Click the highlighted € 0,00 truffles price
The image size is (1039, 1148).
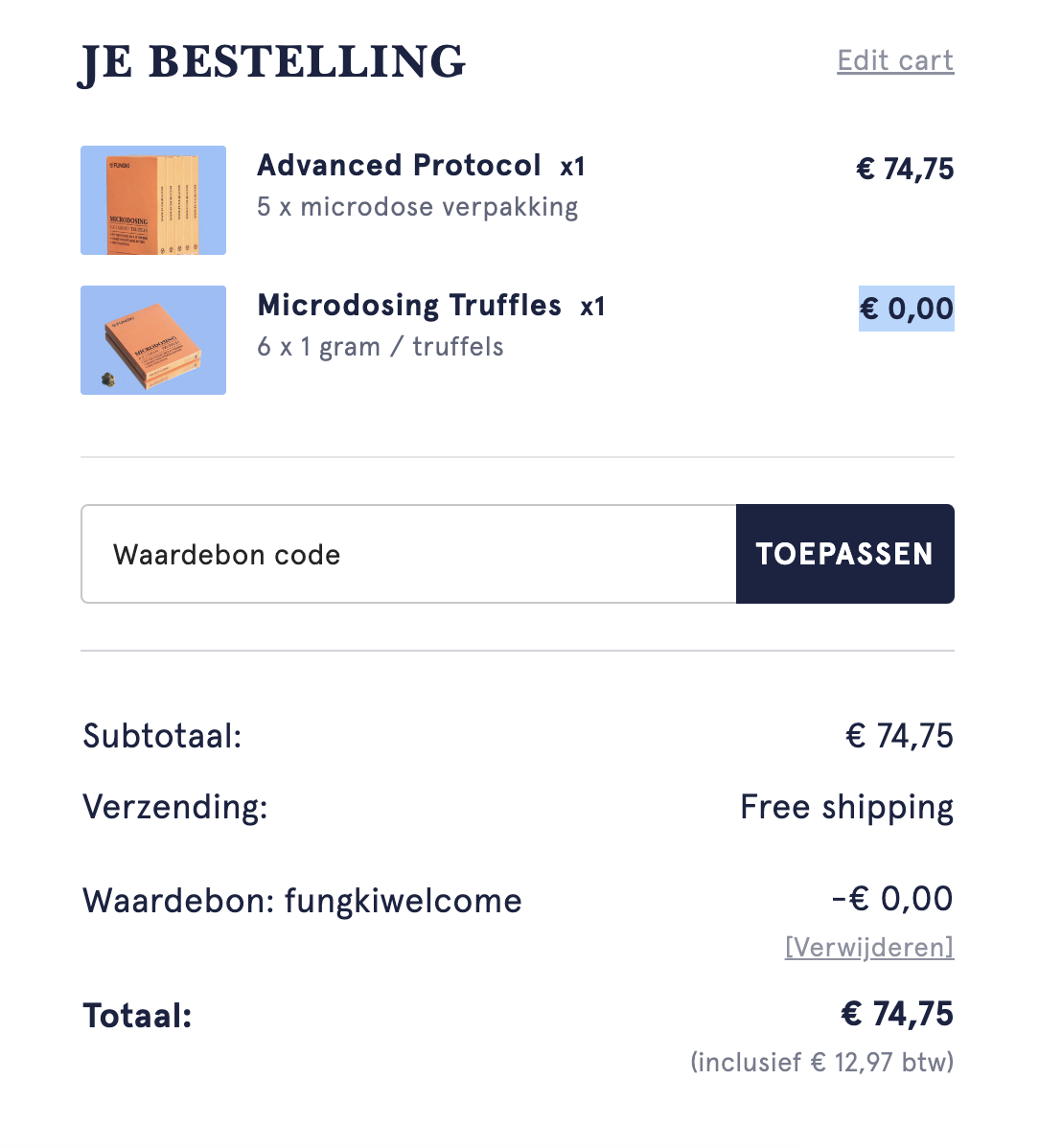(907, 309)
